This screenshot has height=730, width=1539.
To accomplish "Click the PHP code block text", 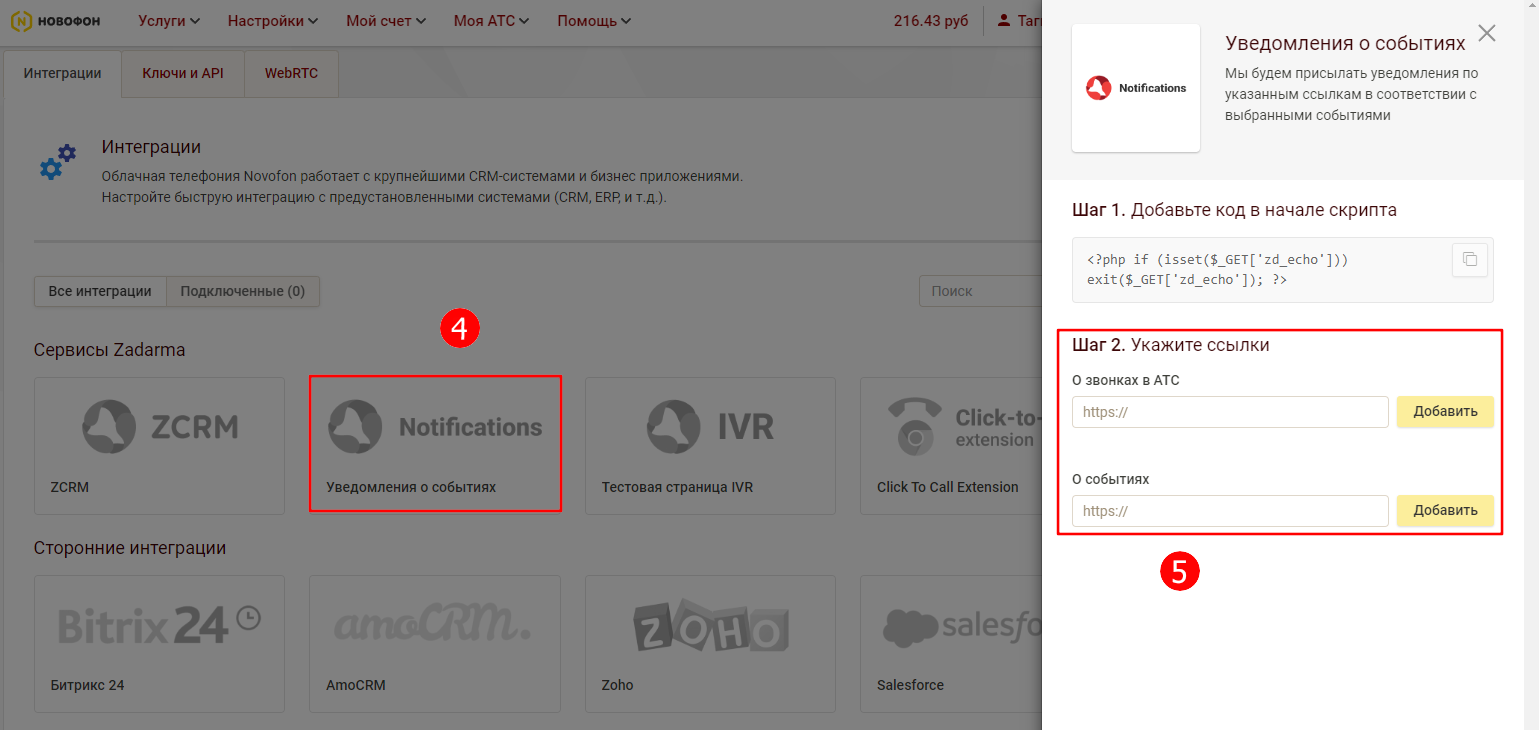I will point(1218,270).
